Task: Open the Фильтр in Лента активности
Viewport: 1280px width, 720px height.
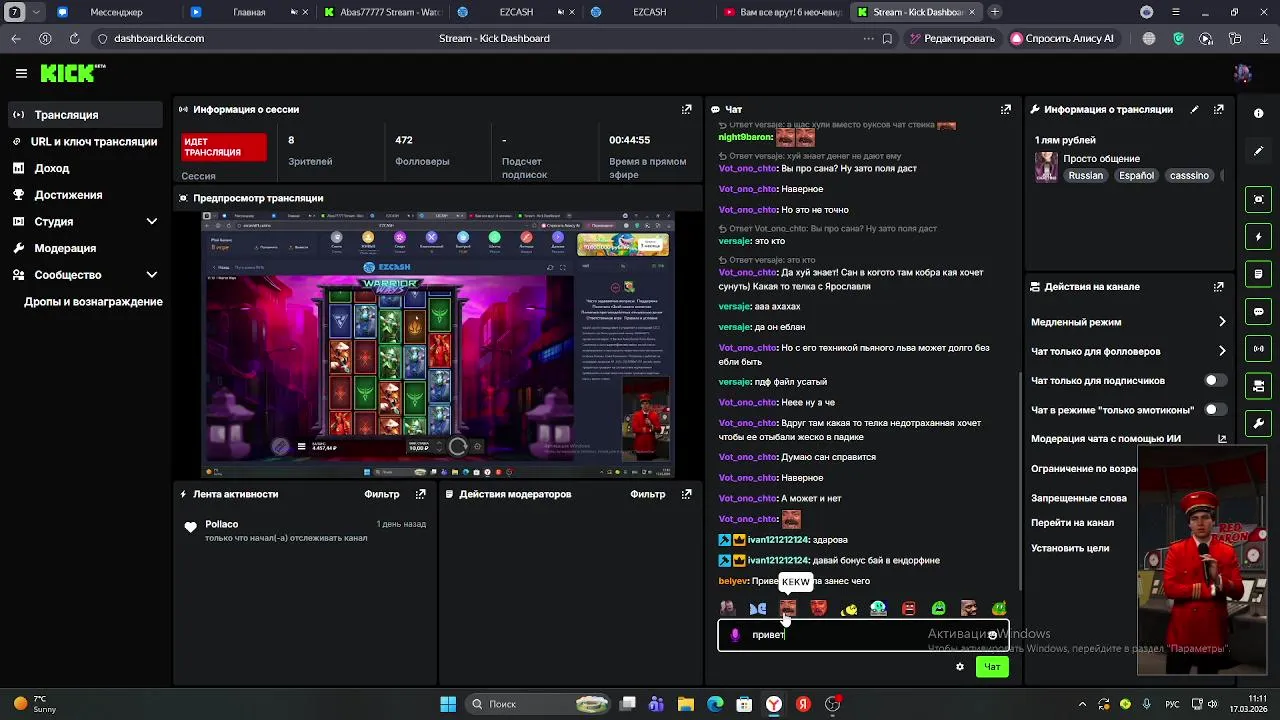Action: tap(382, 494)
